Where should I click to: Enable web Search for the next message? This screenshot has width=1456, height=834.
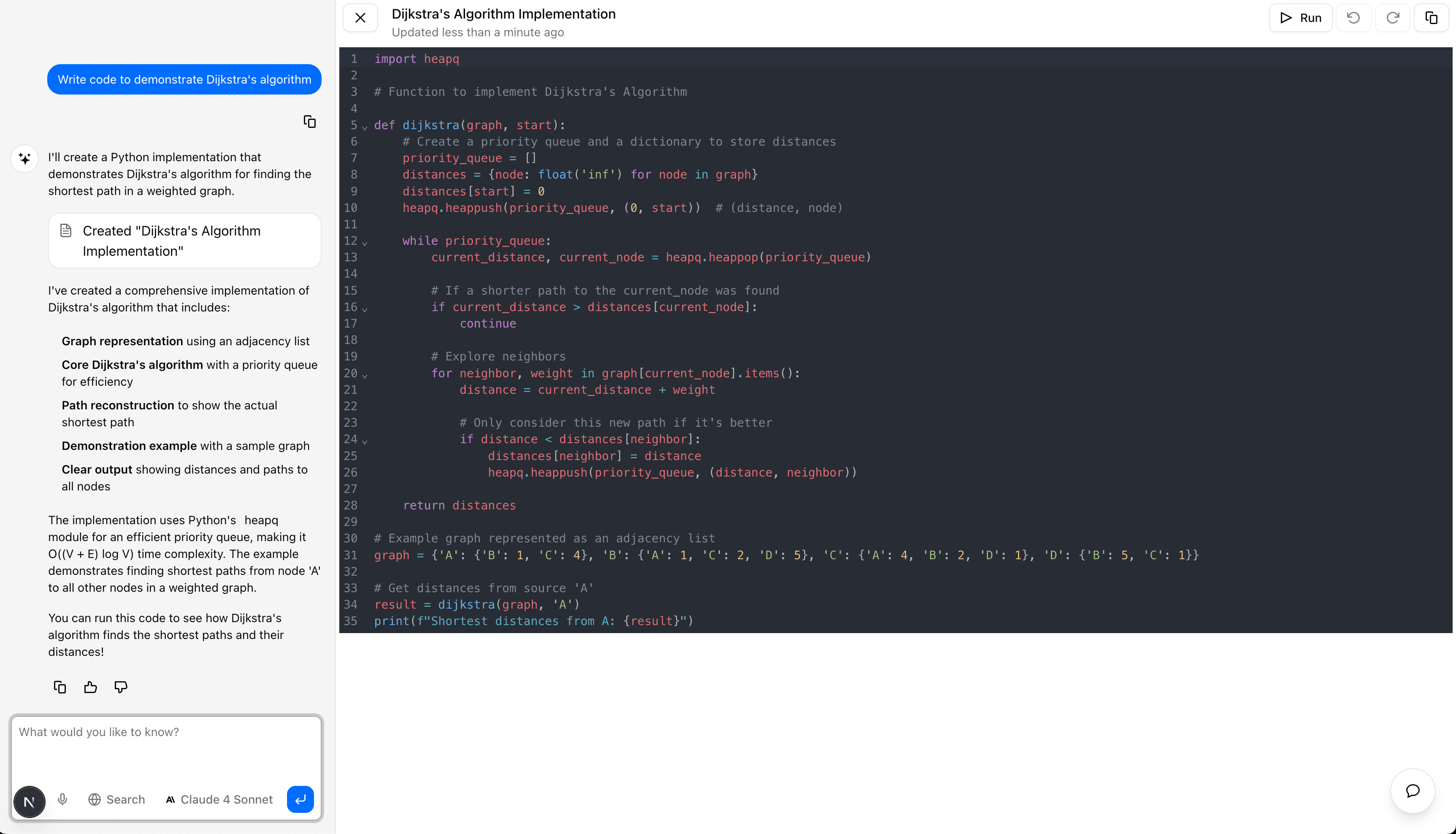coord(116,799)
